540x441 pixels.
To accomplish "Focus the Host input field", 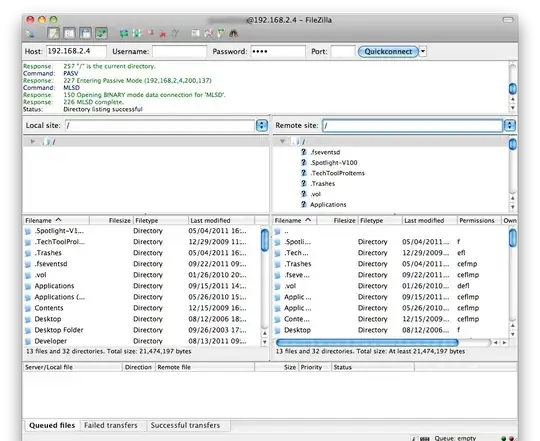I will click(x=76, y=51).
